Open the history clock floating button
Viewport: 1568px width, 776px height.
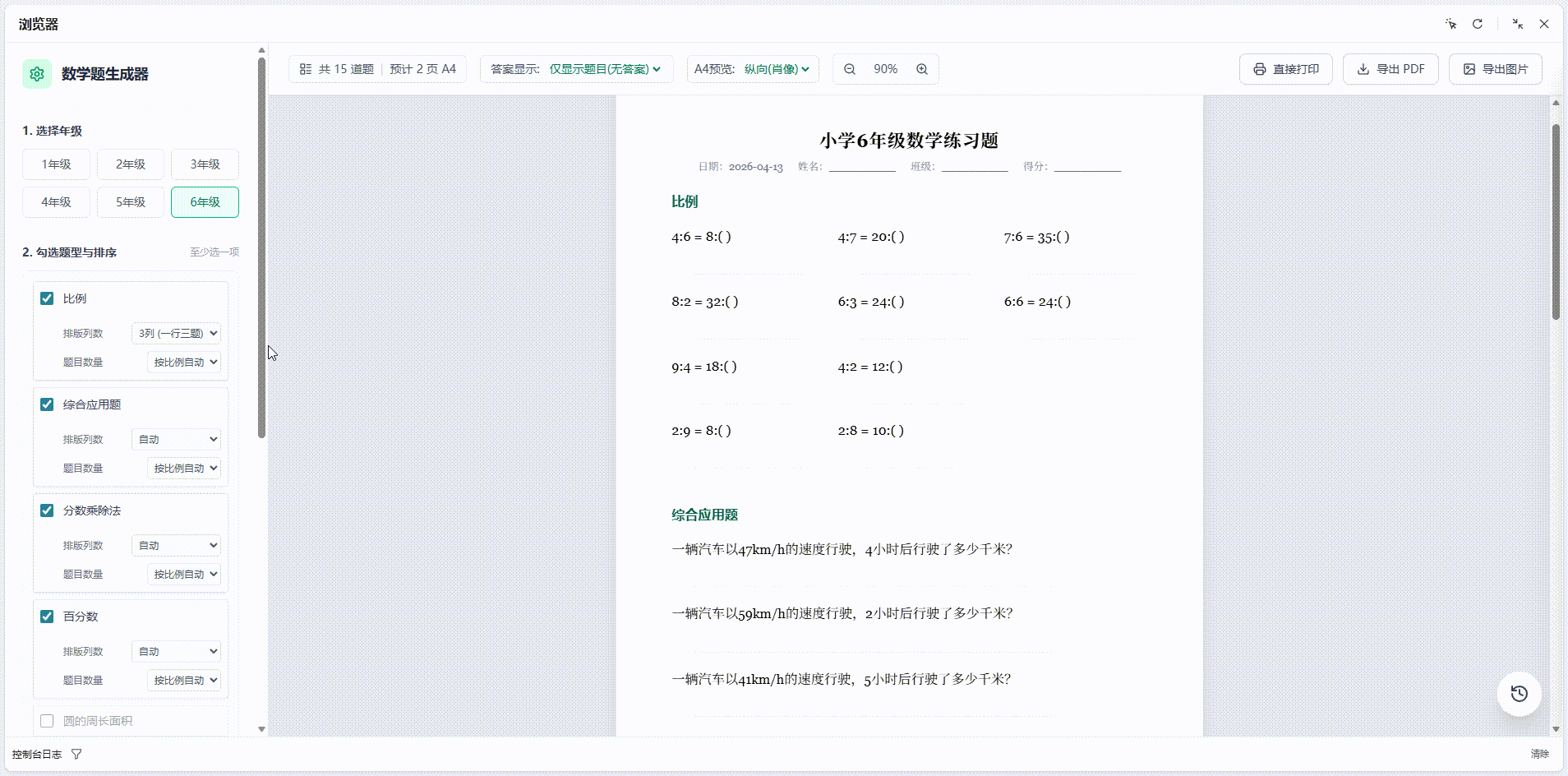[x=1519, y=694]
